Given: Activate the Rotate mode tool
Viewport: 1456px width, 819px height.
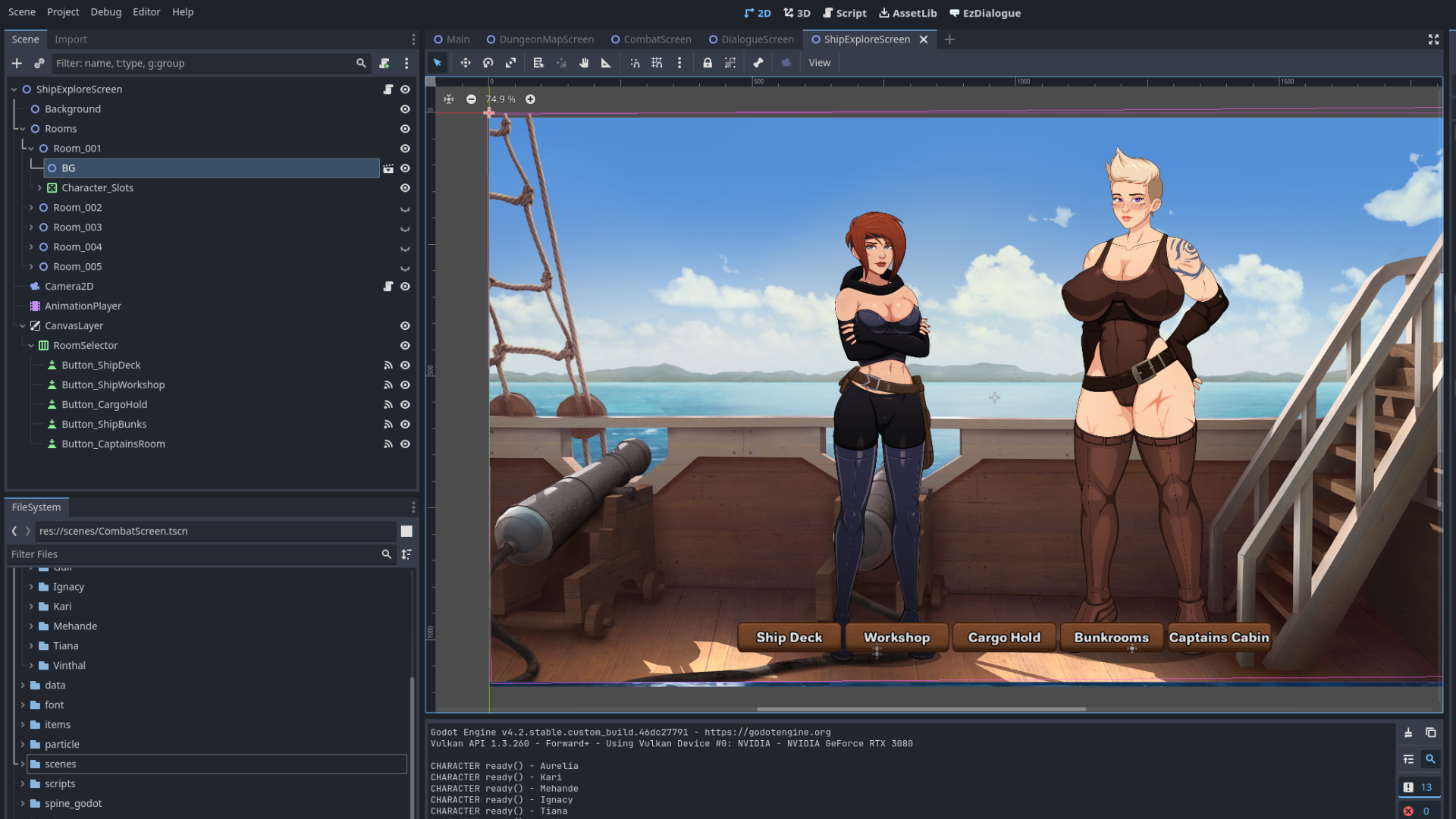Looking at the screenshot, I should pyautogui.click(x=488, y=63).
